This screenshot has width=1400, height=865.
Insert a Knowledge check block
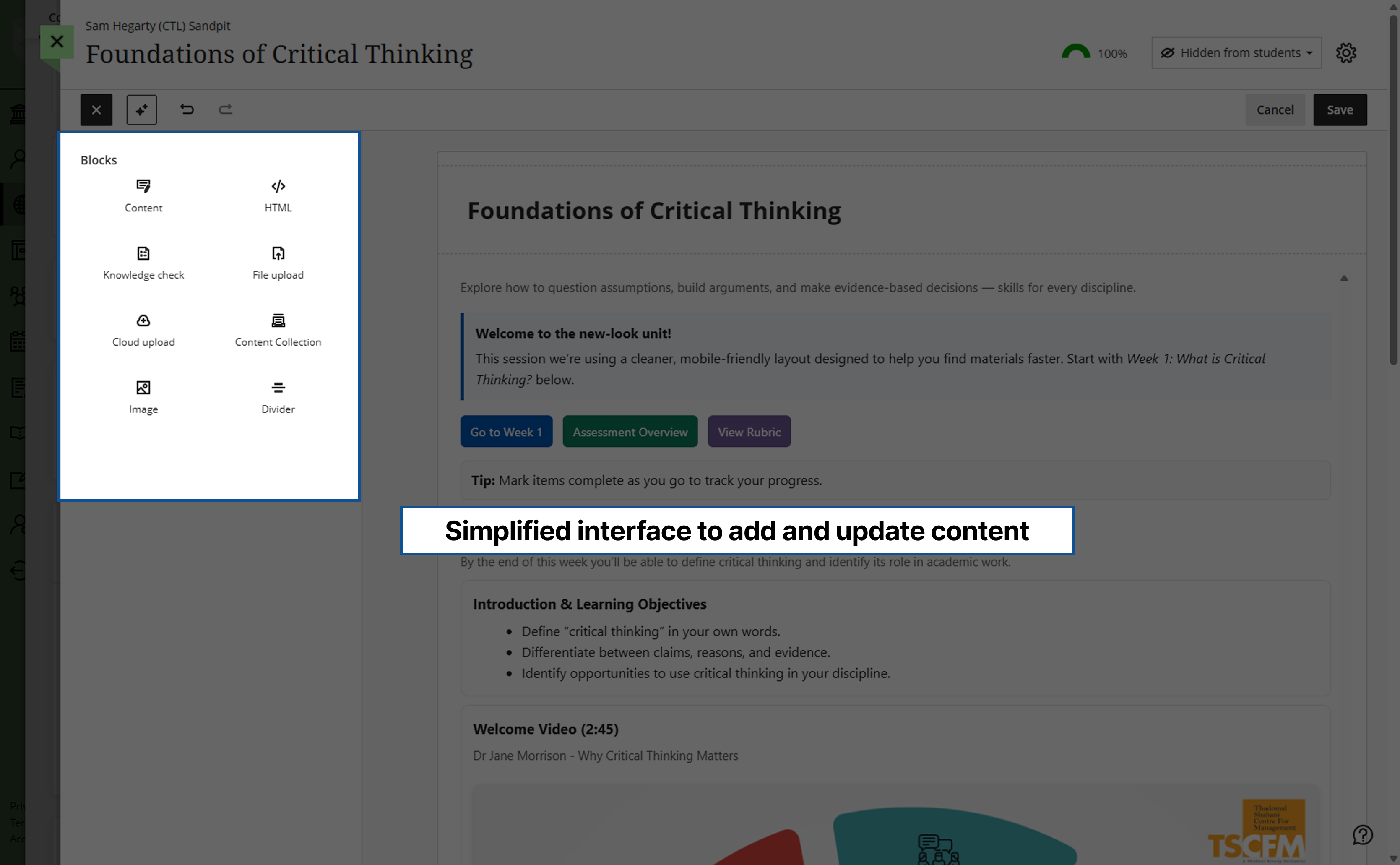coord(143,262)
